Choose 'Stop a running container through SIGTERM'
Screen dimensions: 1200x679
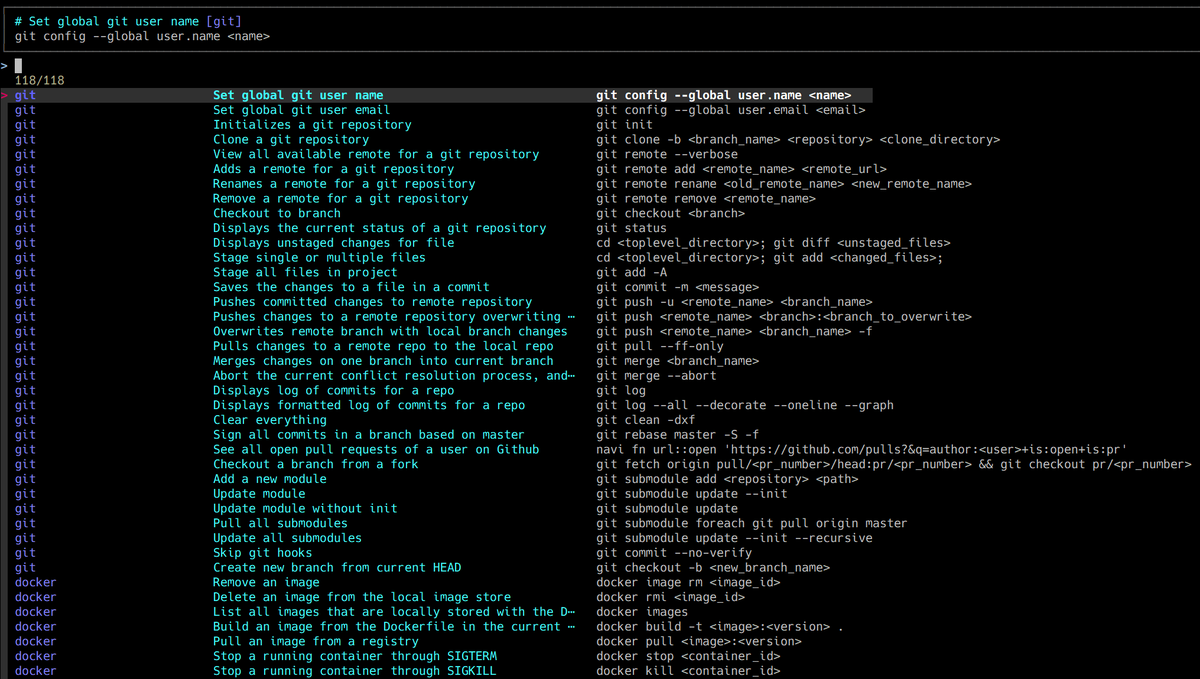(x=355, y=656)
